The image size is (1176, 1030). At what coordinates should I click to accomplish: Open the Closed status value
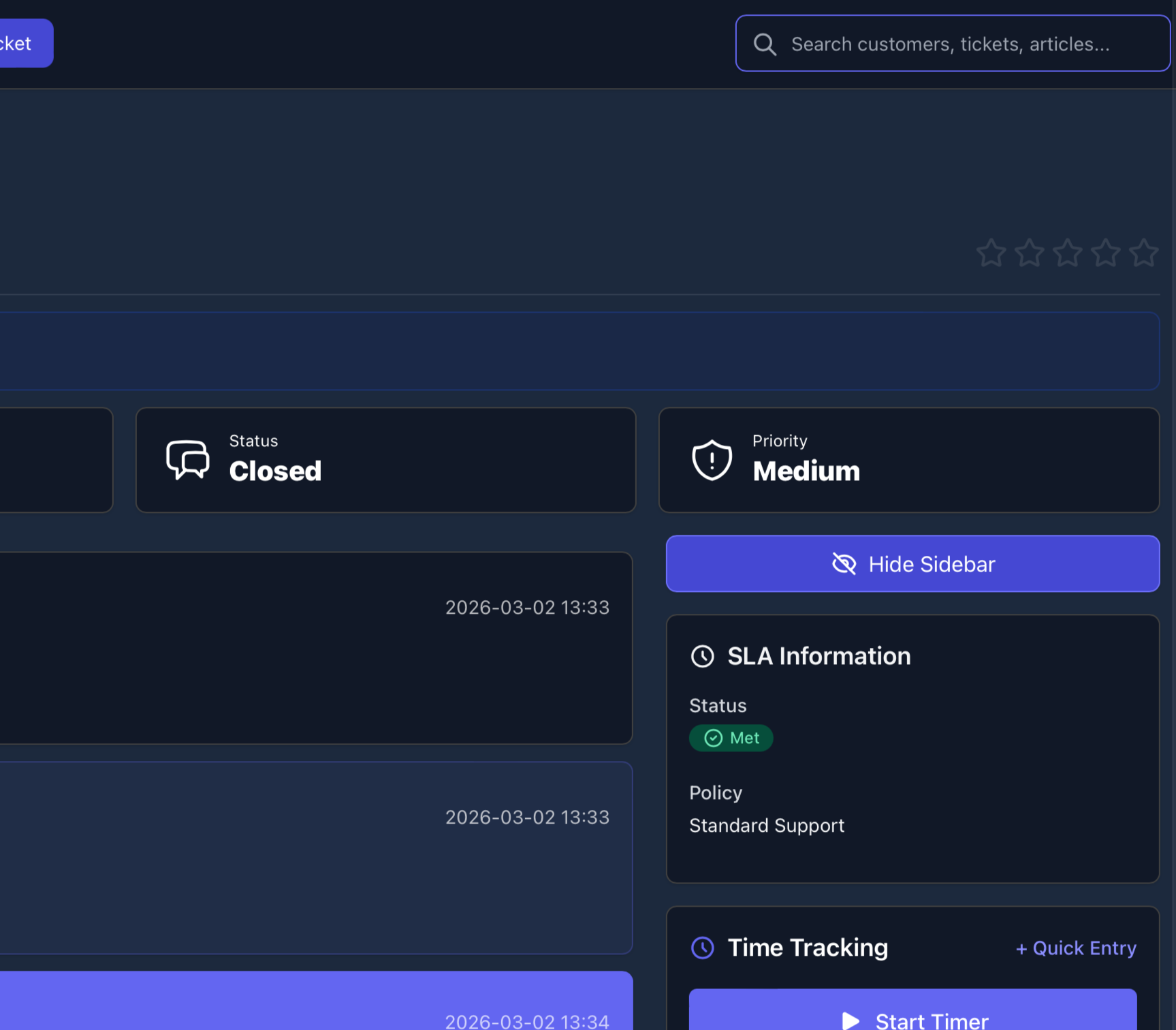tap(275, 471)
